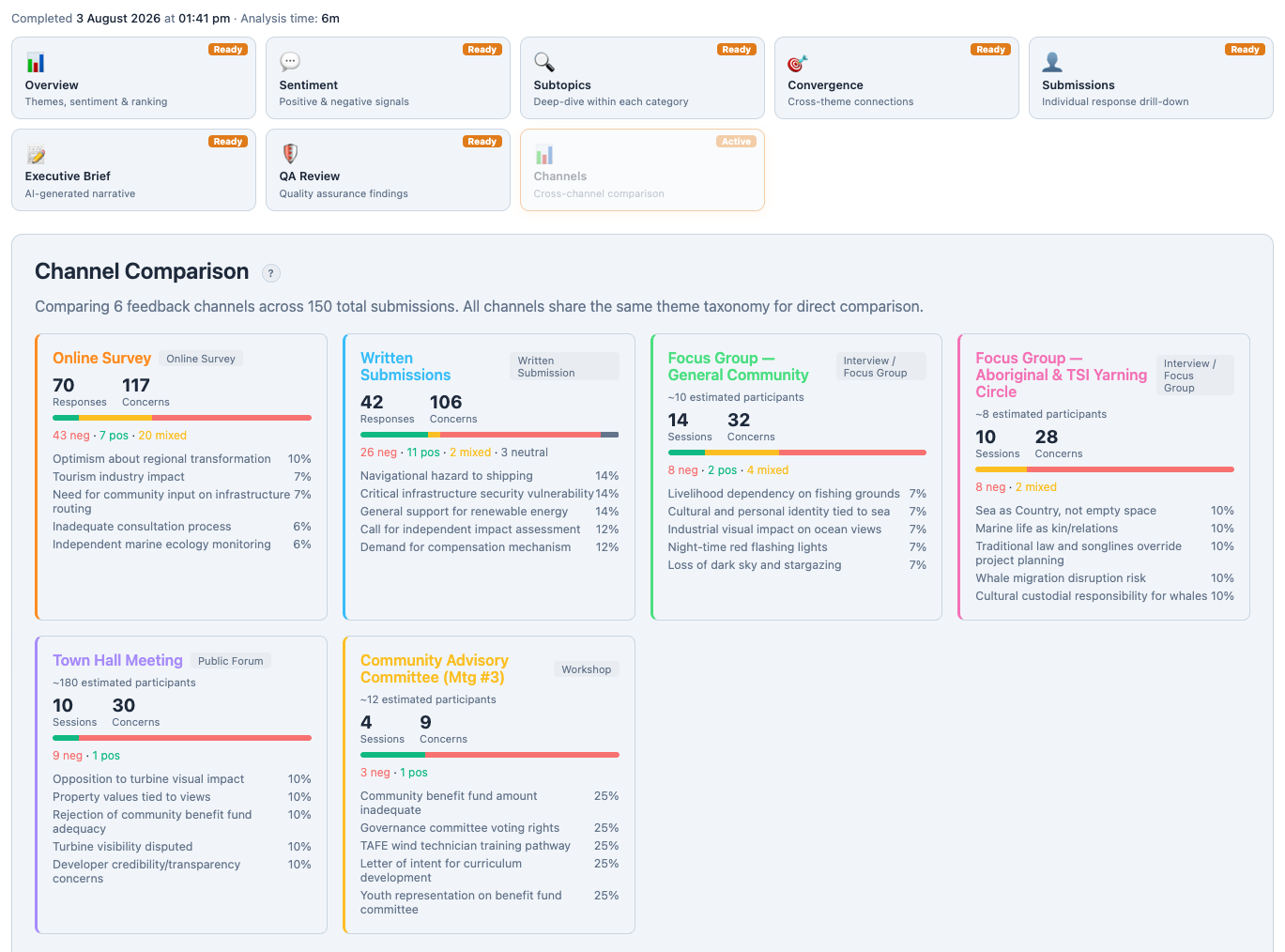Viewport: 1285px width, 952px height.
Task: Select the Subtopics magnifying glass icon
Action: pos(544,62)
